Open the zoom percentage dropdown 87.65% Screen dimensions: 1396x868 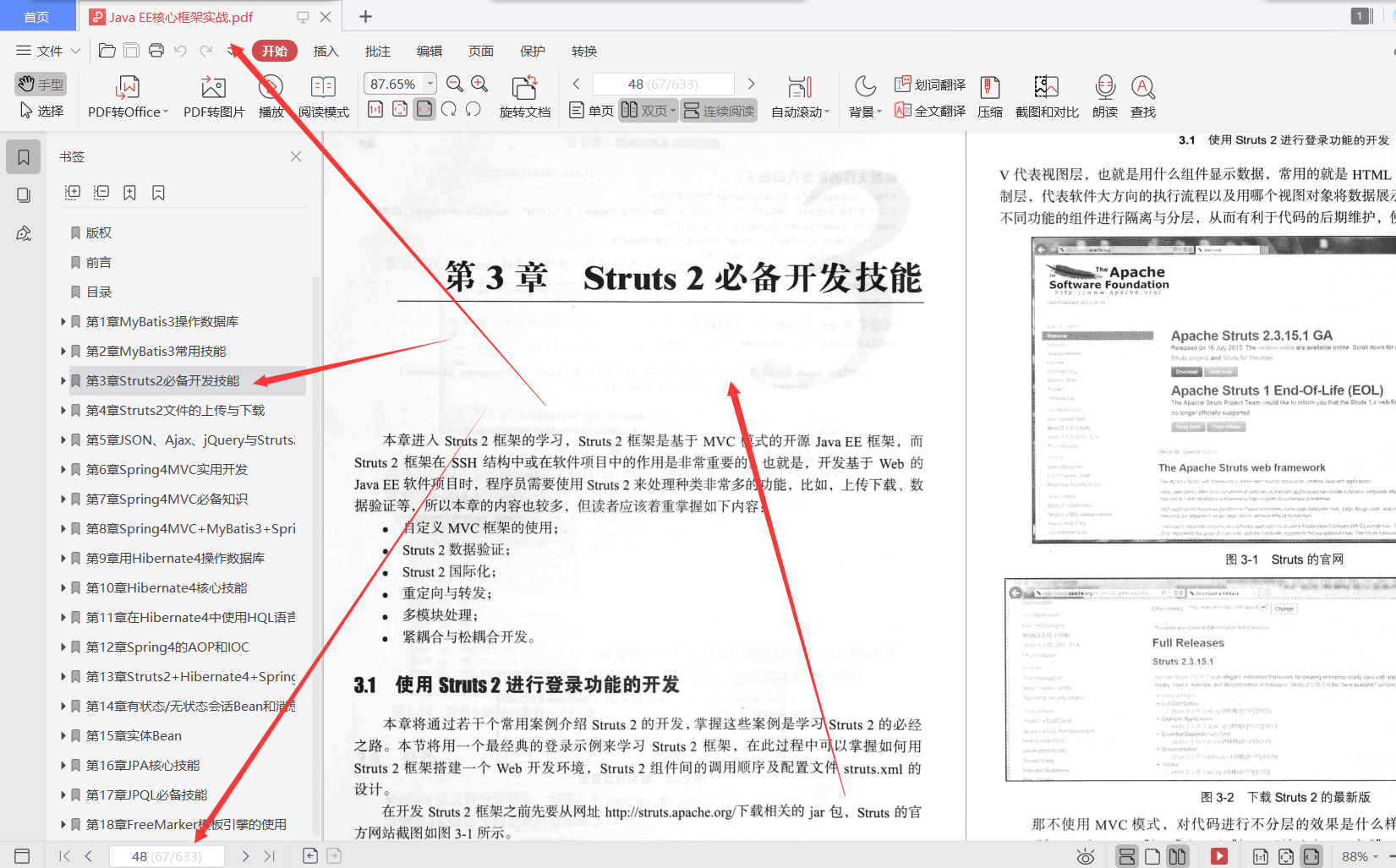coord(430,84)
